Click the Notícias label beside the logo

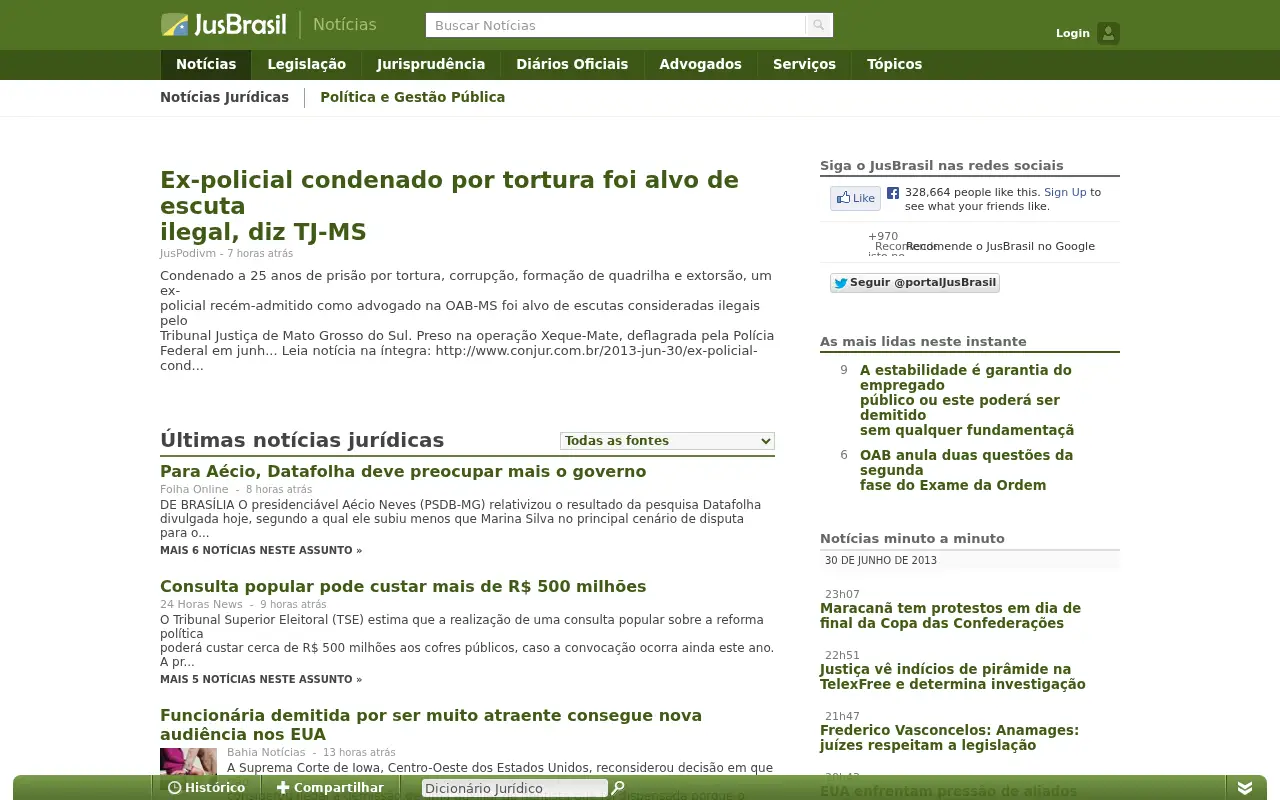coord(344,25)
